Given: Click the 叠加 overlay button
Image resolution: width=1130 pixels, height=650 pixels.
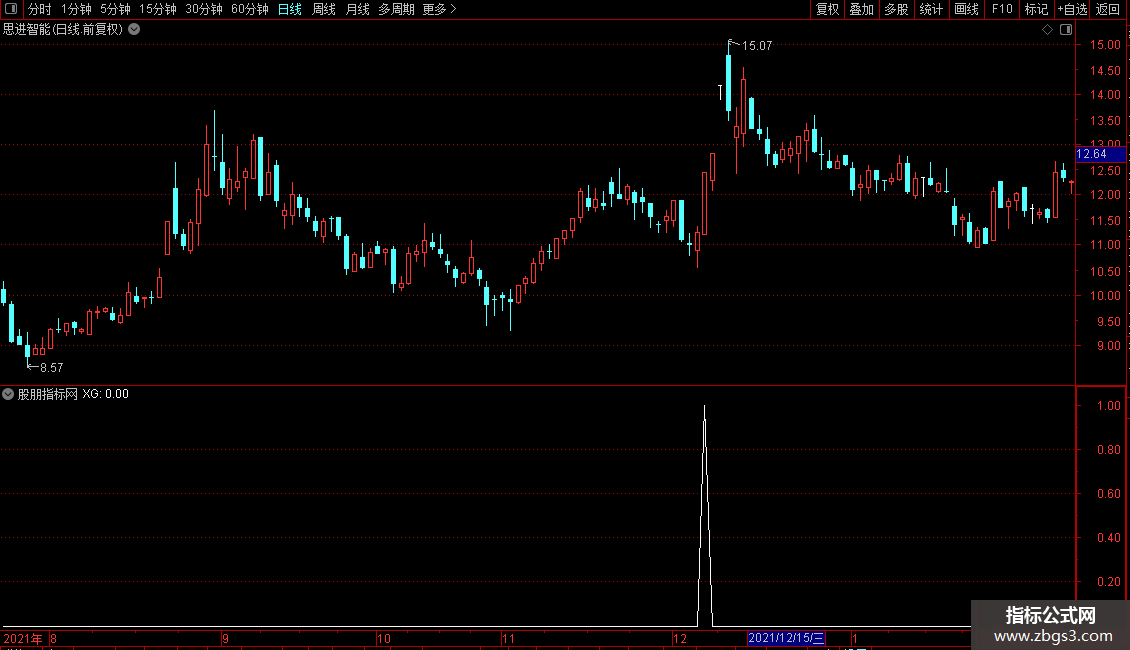Looking at the screenshot, I should tap(861, 9).
